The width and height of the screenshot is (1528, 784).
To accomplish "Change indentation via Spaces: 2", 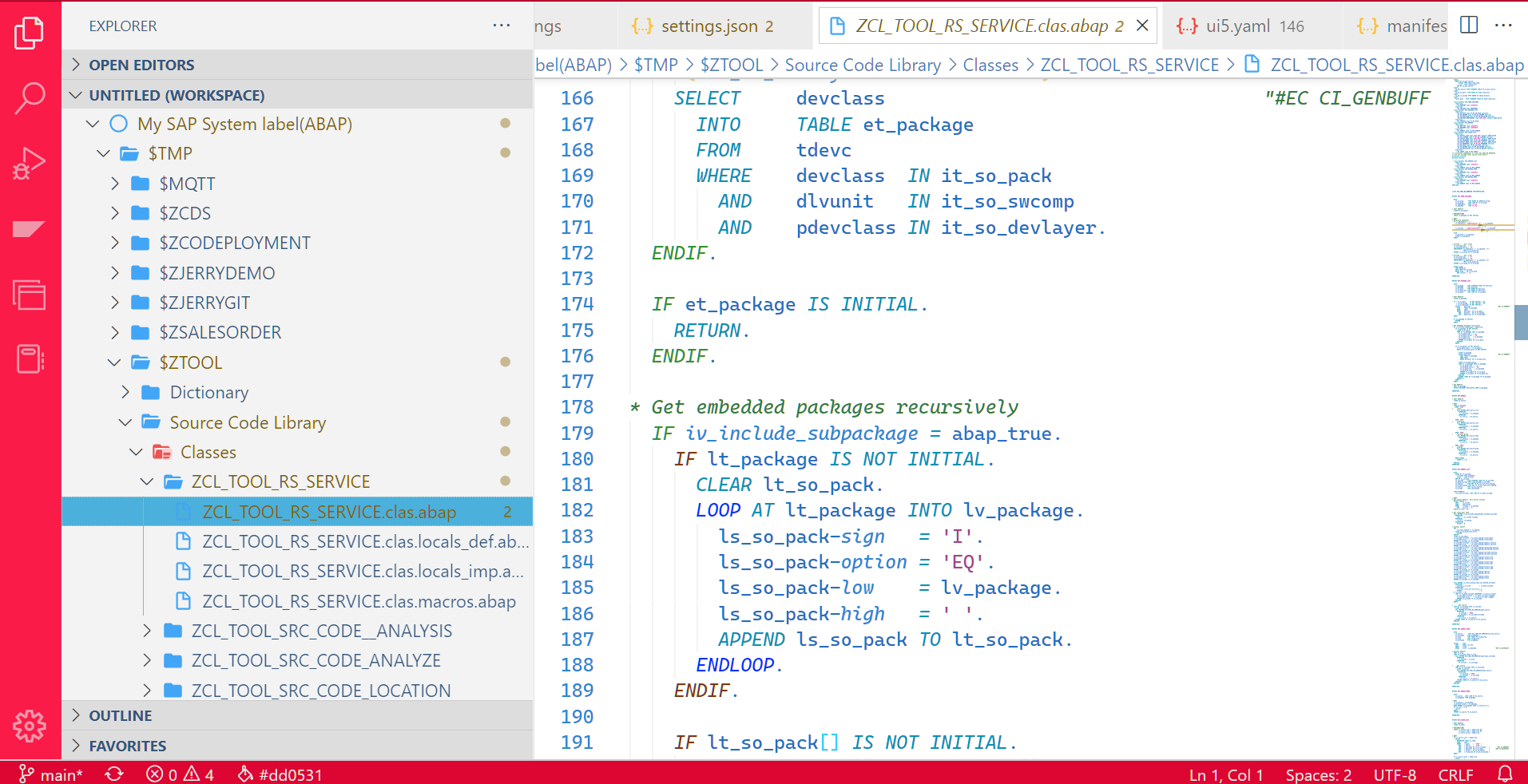I will point(1319,774).
